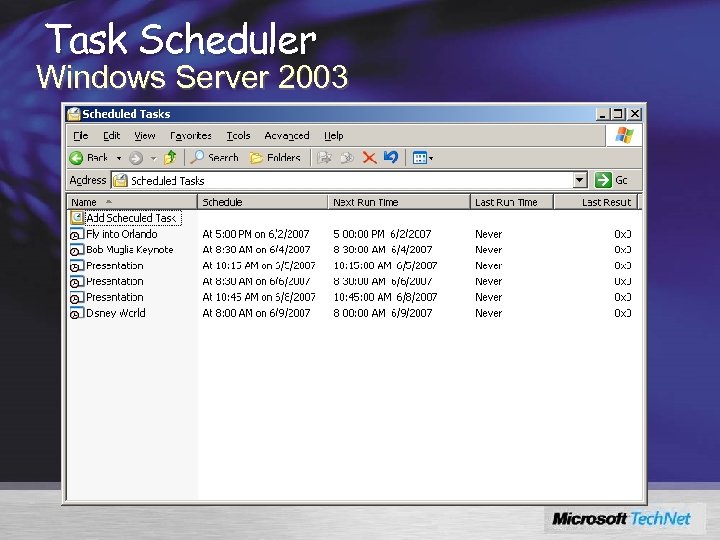Viewport: 720px width, 540px height.
Task: Select Presentation task scheduled 6/5/2007
Action: tap(115, 266)
